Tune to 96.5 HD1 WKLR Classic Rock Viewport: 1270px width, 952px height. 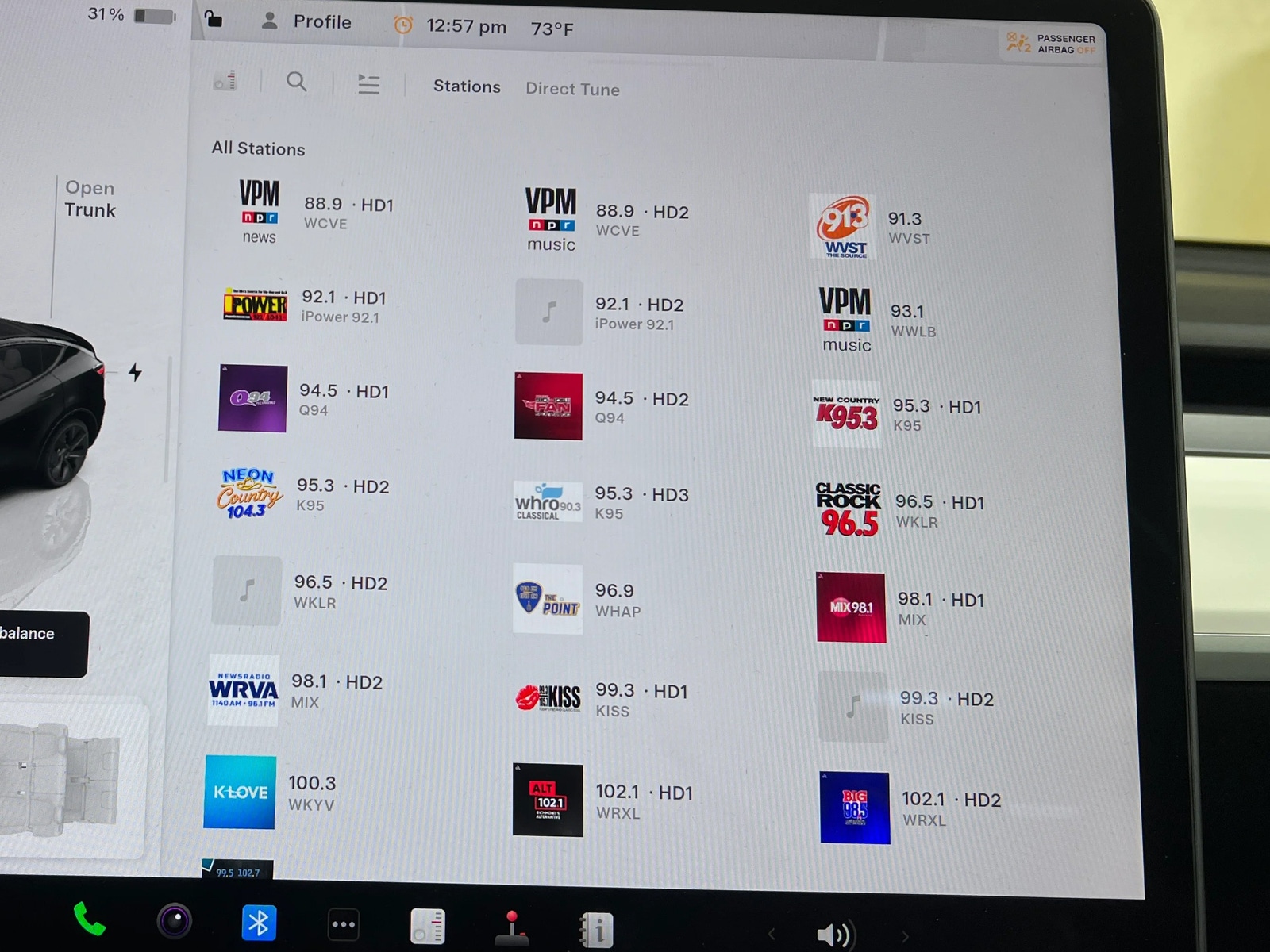tap(900, 510)
